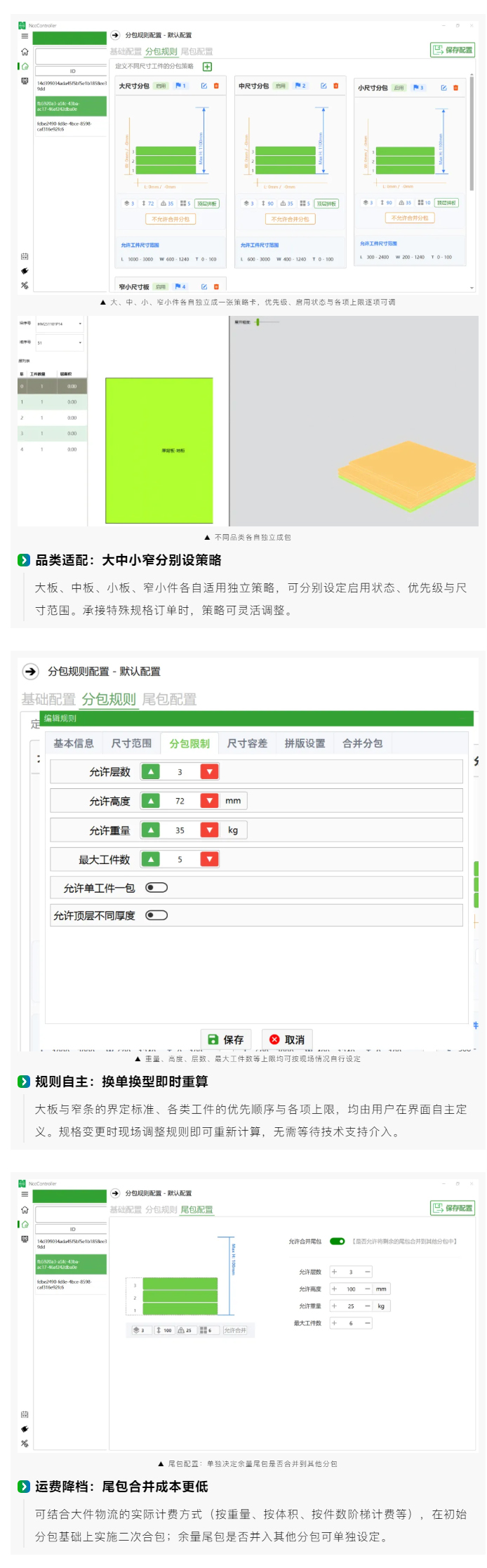Switch to 基本信息 tab in 编辑规则 dialog
The width and height of the screenshot is (487, 1568).
coord(74,743)
